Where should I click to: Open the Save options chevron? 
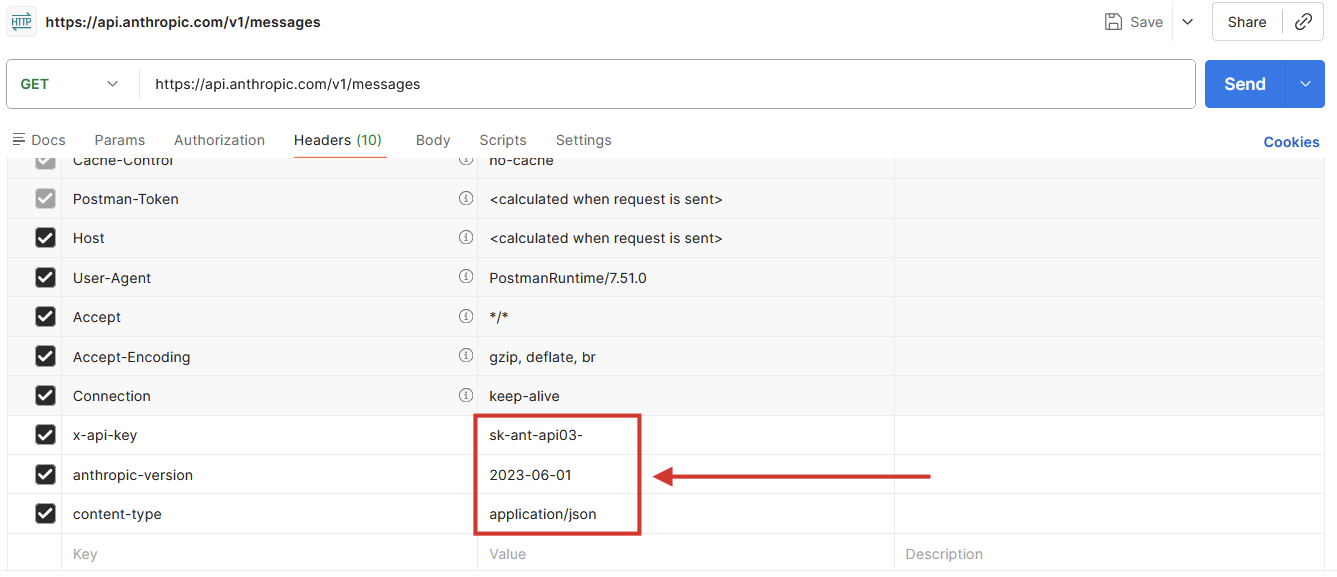click(1187, 21)
